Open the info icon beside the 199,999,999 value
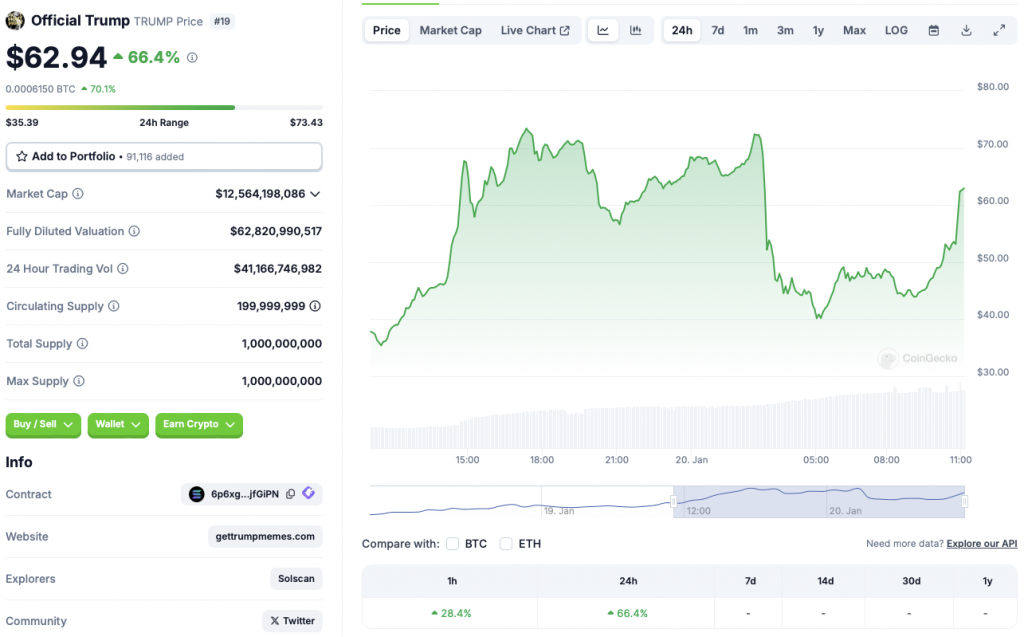 tap(315, 306)
